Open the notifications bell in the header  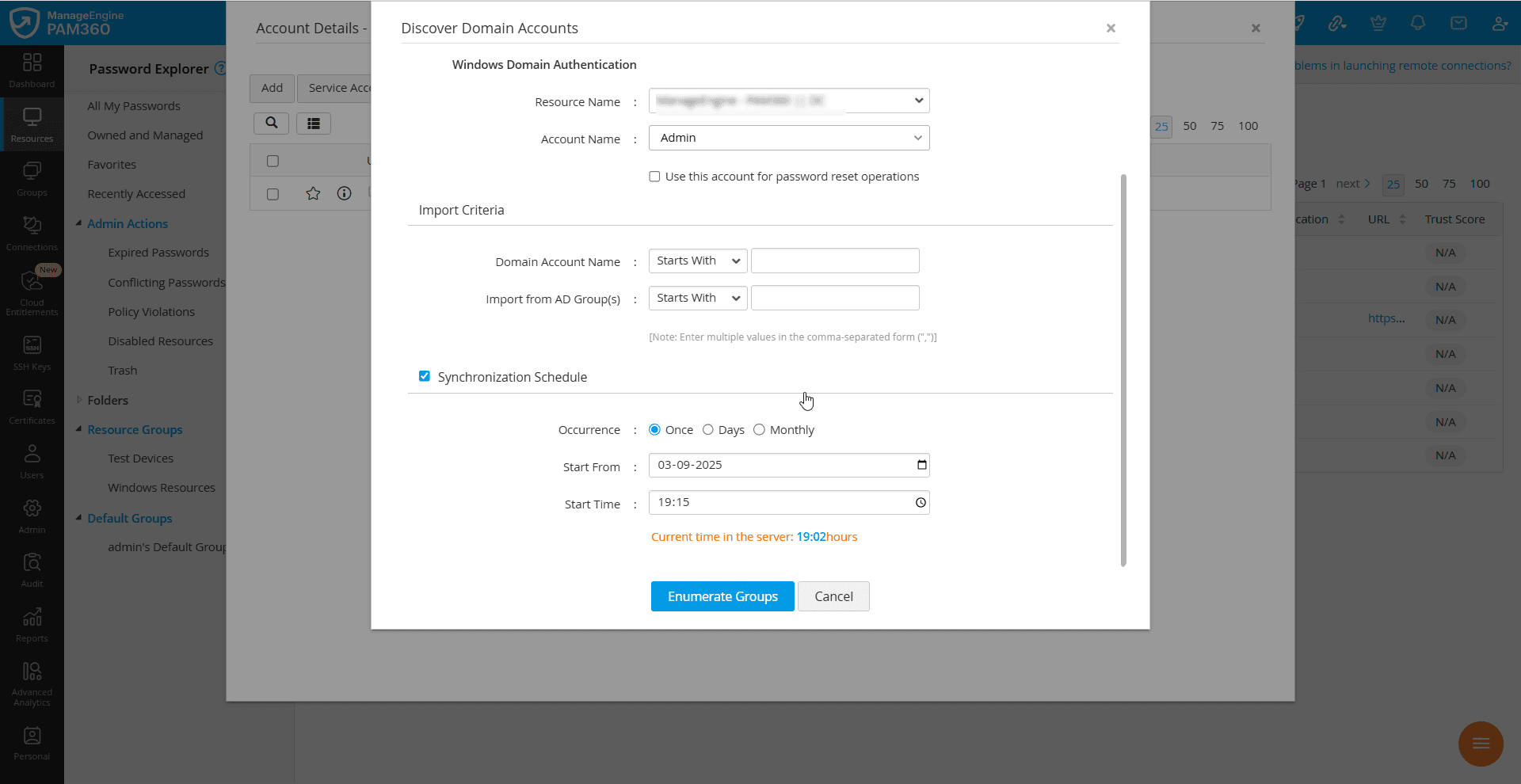[x=1417, y=22]
